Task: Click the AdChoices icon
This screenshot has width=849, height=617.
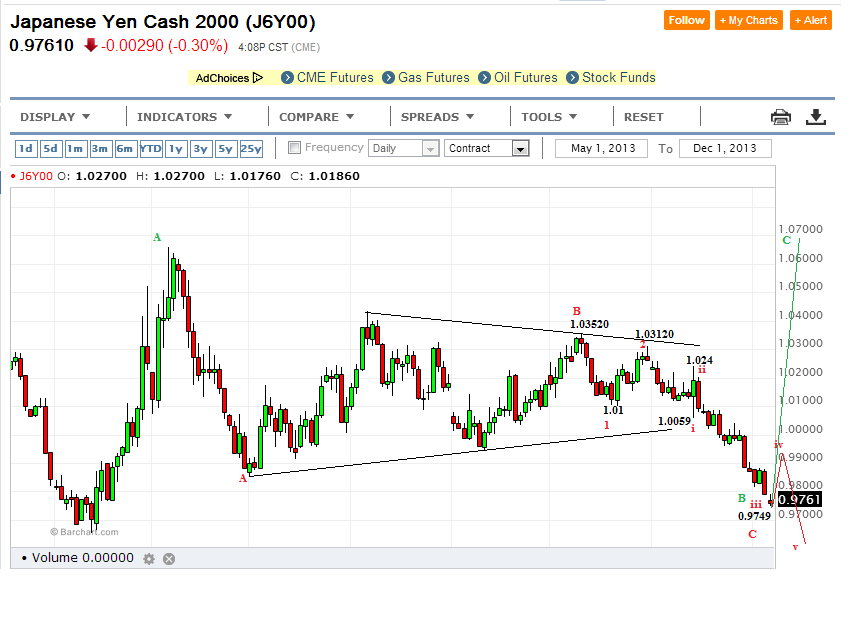Action: (257, 77)
